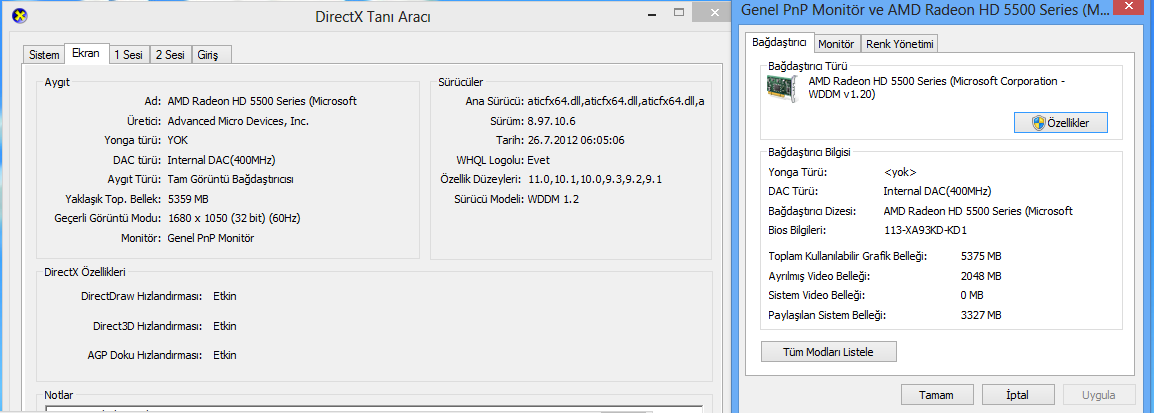Click the '5359 MB' approximate memory value

[188, 199]
